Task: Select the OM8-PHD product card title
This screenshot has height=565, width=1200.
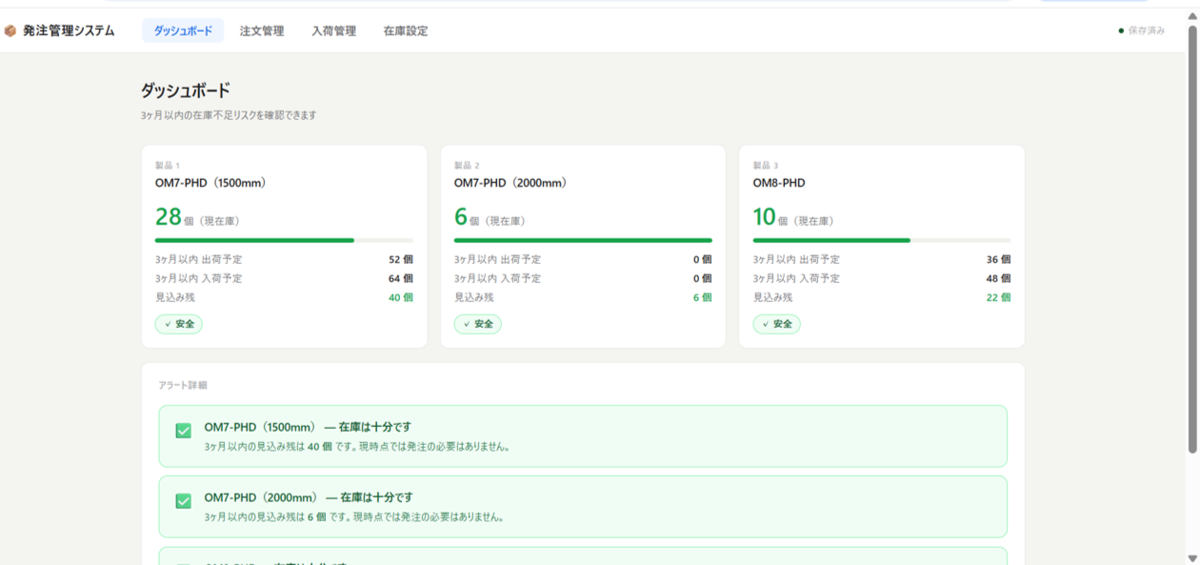Action: pyautogui.click(x=779, y=183)
